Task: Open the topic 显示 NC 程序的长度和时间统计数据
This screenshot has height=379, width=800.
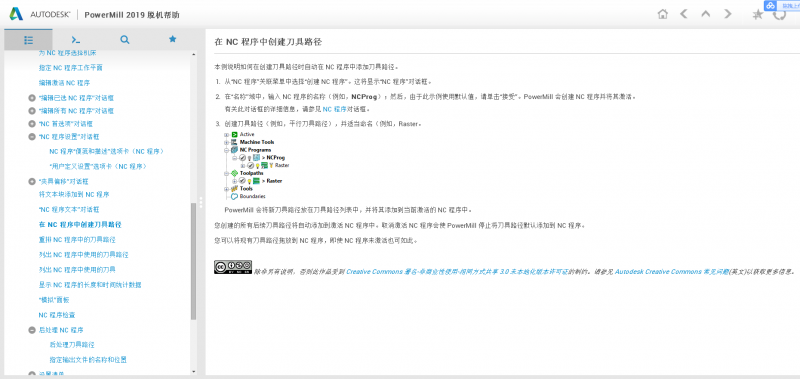Action: tap(90, 285)
